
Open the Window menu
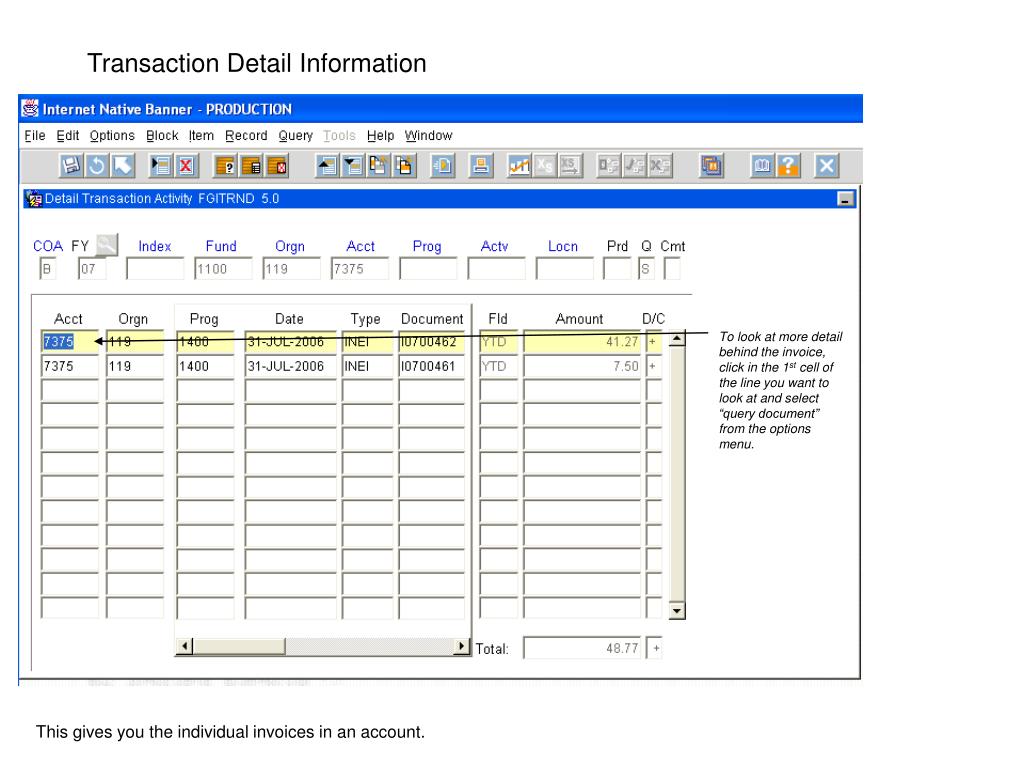(428, 135)
